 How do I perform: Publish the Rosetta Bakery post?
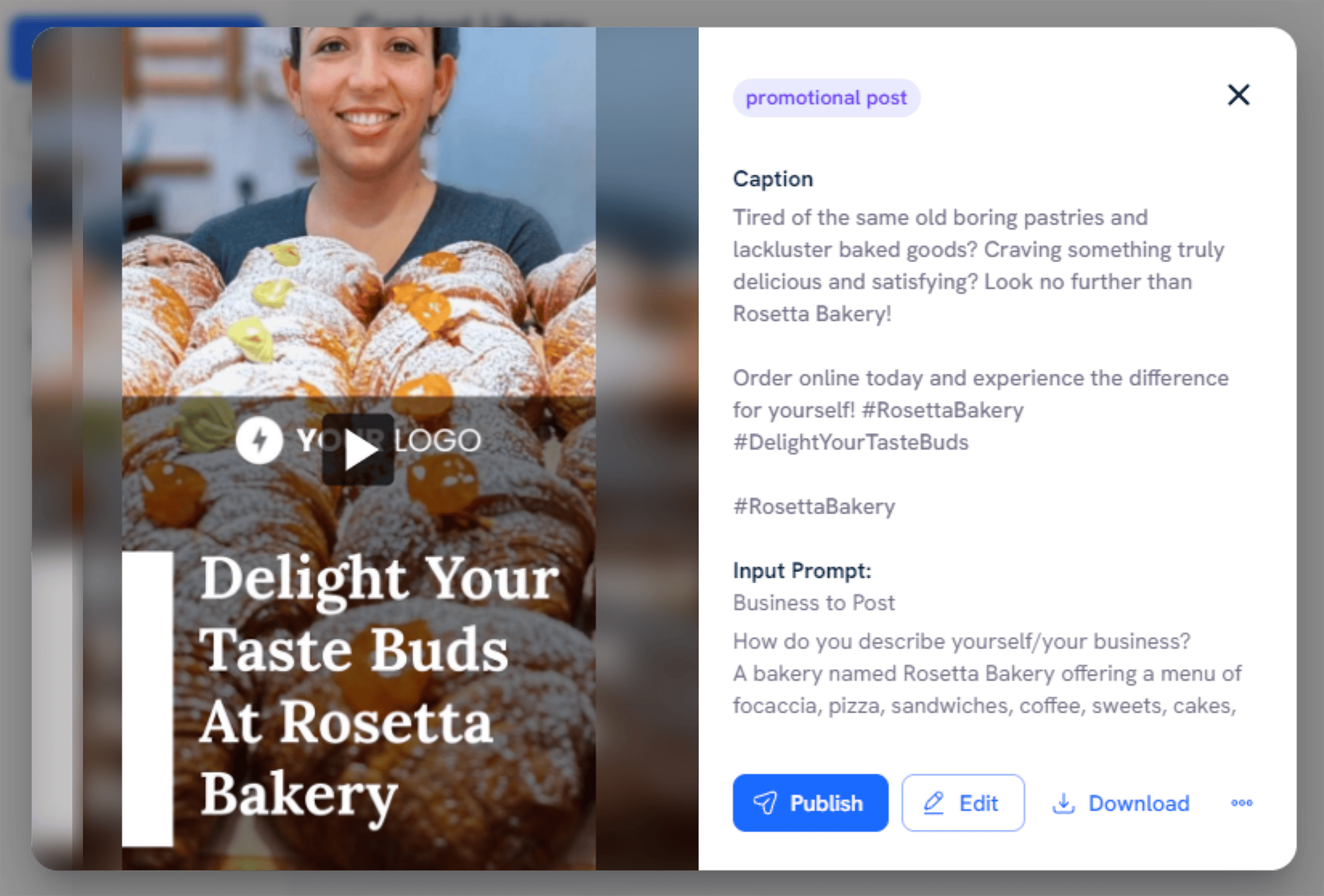(x=810, y=803)
